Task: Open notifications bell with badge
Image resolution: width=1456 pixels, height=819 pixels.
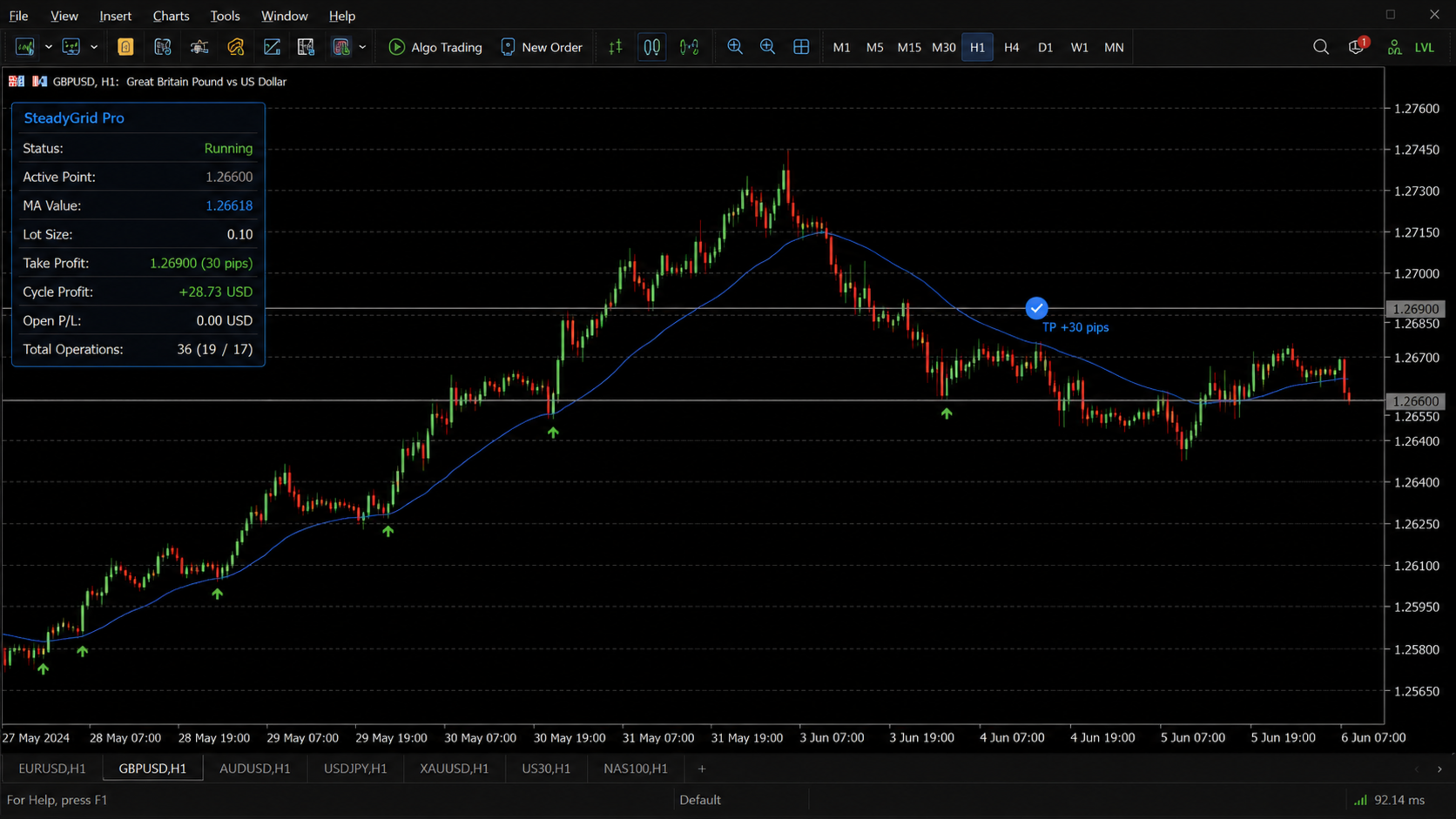Action: [x=1357, y=46]
